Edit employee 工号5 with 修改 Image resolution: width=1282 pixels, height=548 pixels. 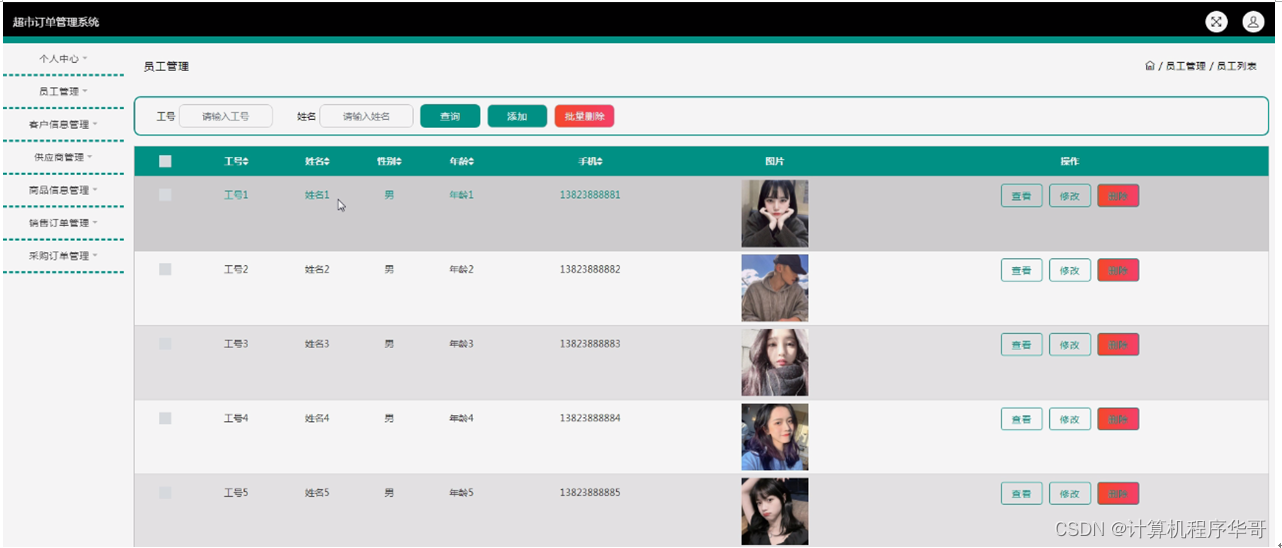pyautogui.click(x=1069, y=494)
